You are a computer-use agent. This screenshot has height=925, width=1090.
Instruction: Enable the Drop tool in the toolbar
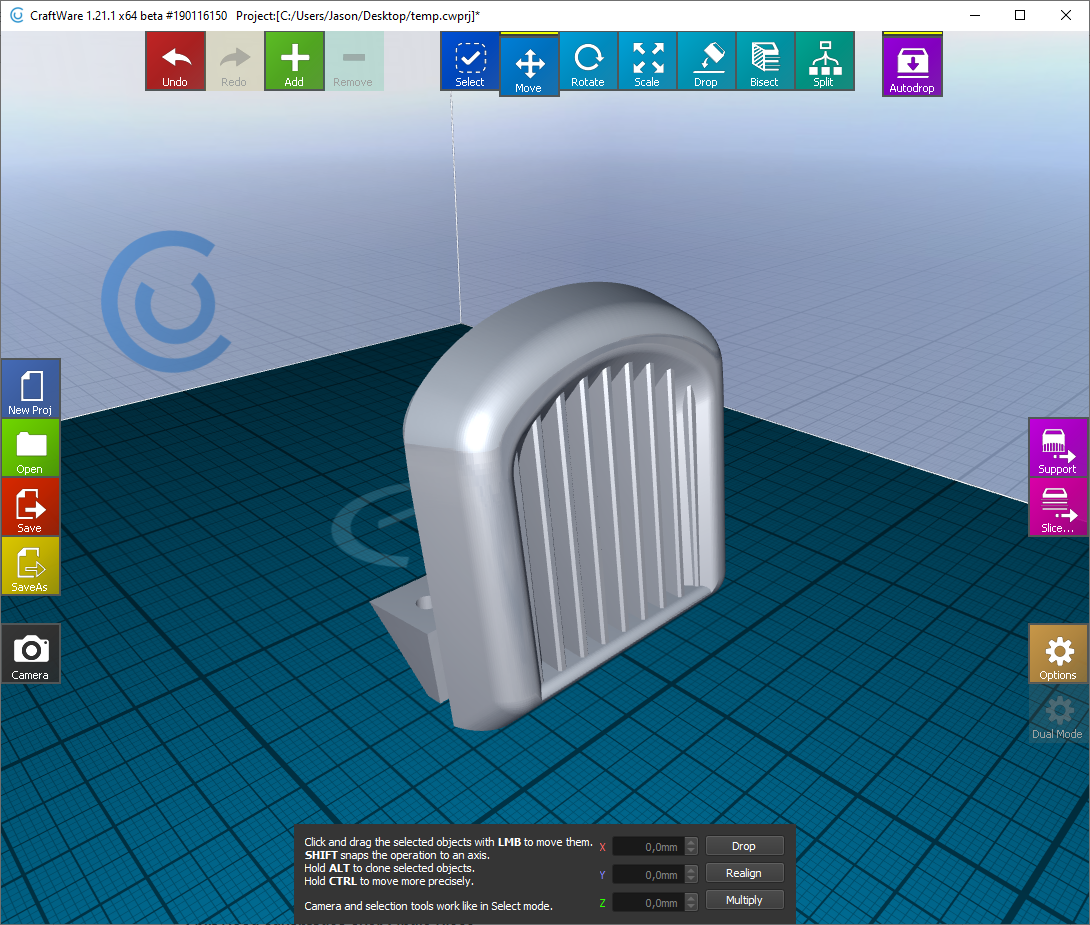pos(706,61)
